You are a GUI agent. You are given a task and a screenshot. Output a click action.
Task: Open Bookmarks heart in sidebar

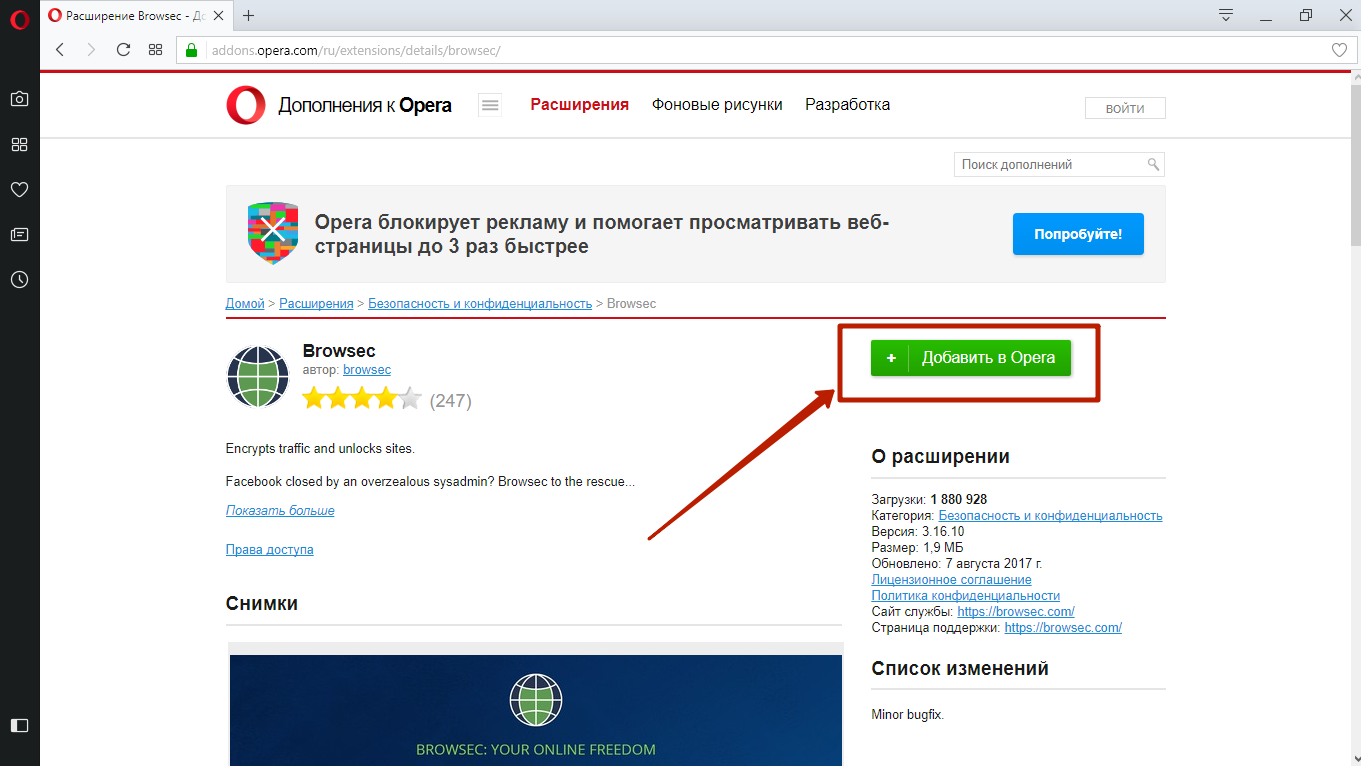[x=19, y=189]
